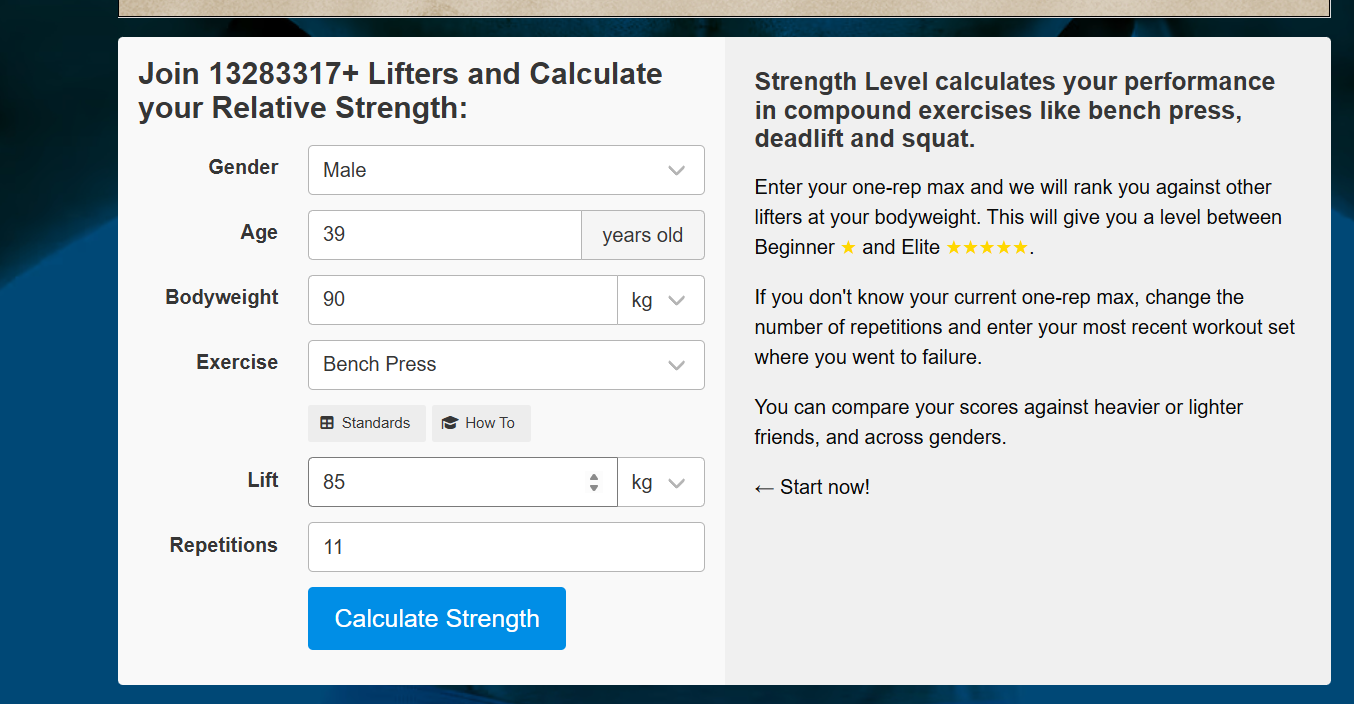Expand the Exercise dropdown showing Bench Press
This screenshot has height=704, width=1354.
(506, 365)
